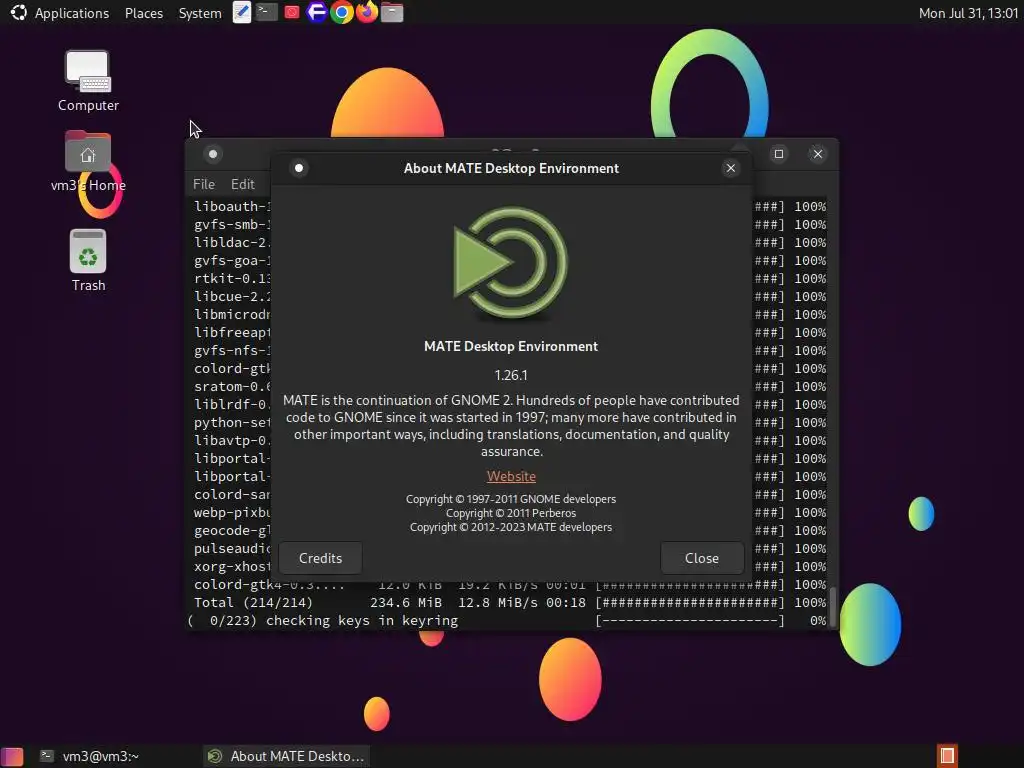The image size is (1024, 768).
Task: Click the 'geocode-gl' terminal line
Action: point(232,530)
